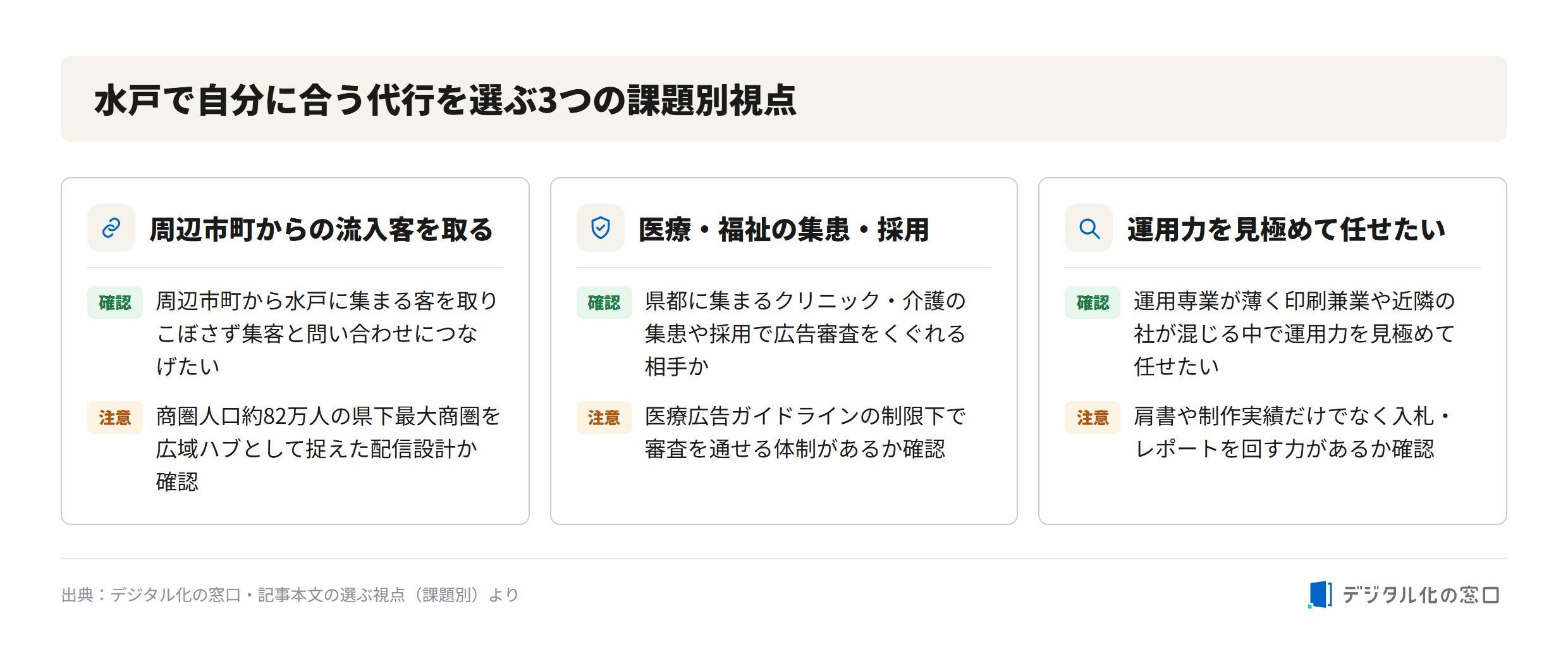Click green 確認 badge in third card
Screen dimensions: 1568x668
coord(1093,302)
